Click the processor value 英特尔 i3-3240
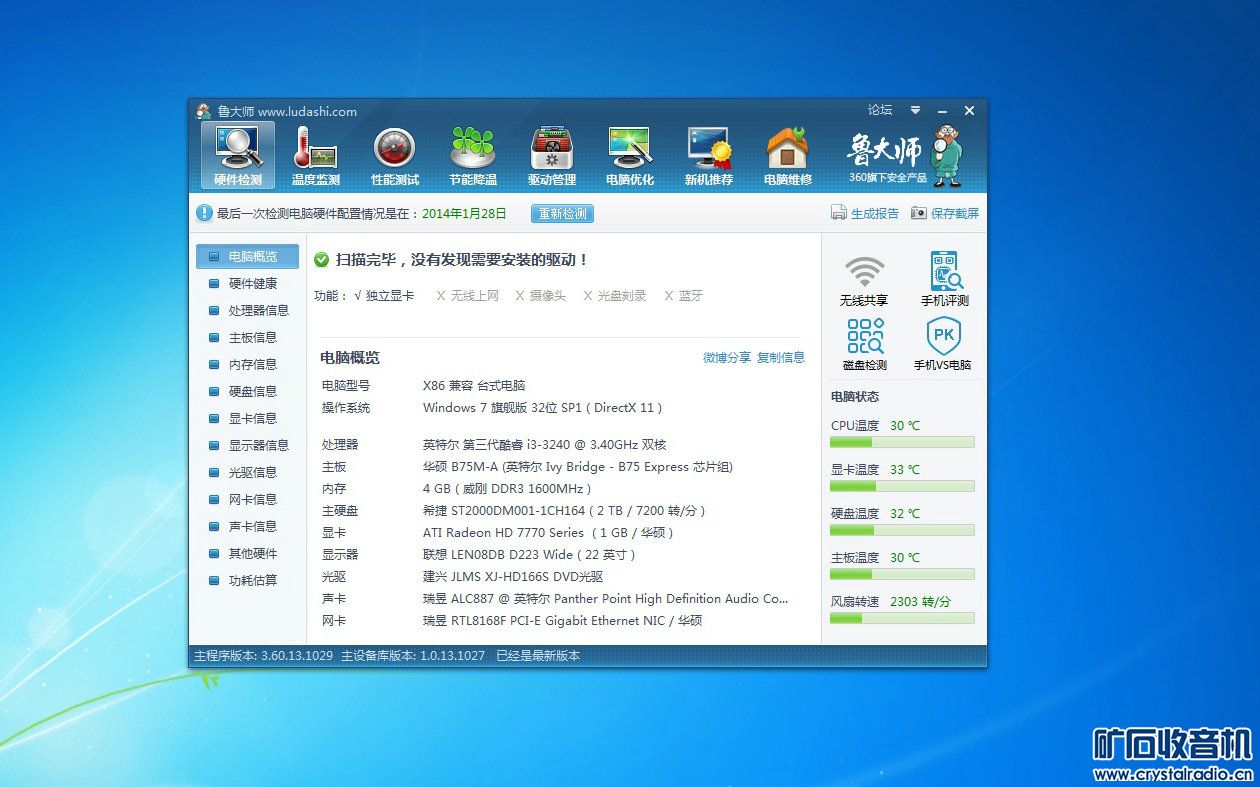Image resolution: width=1260 pixels, height=787 pixels. click(545, 445)
